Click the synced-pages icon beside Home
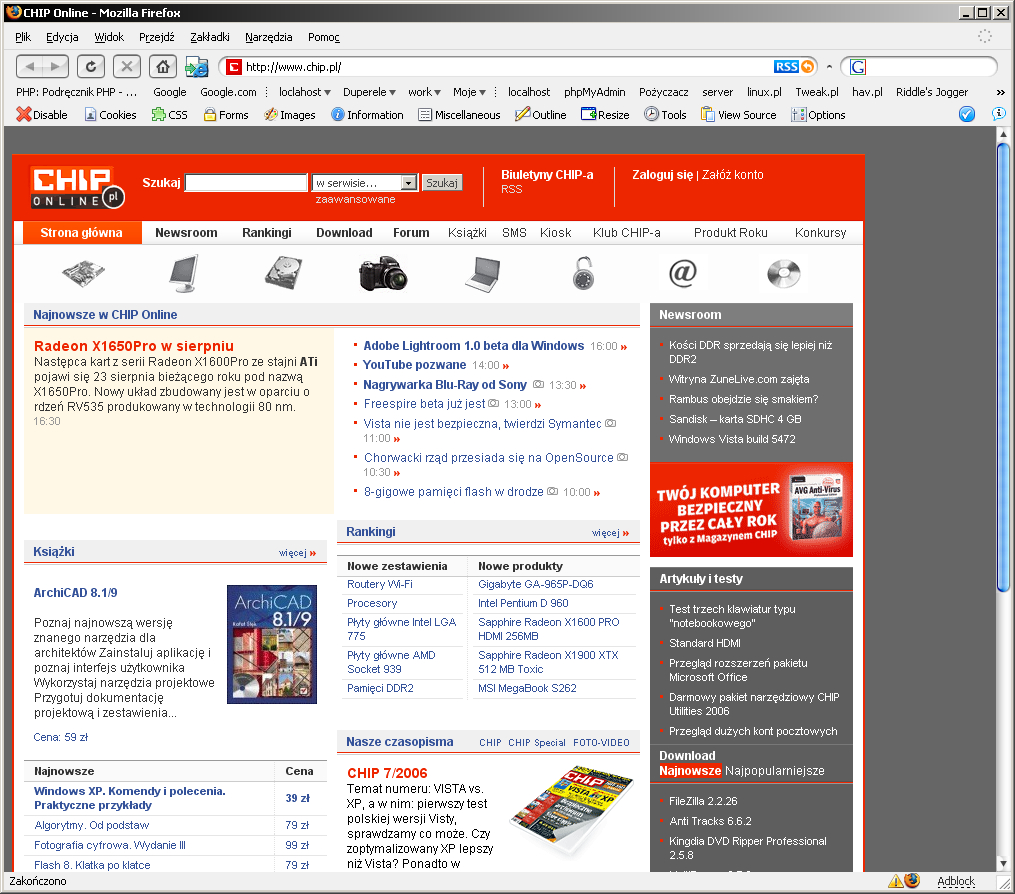Viewport: 1015px width, 894px height. (197, 67)
